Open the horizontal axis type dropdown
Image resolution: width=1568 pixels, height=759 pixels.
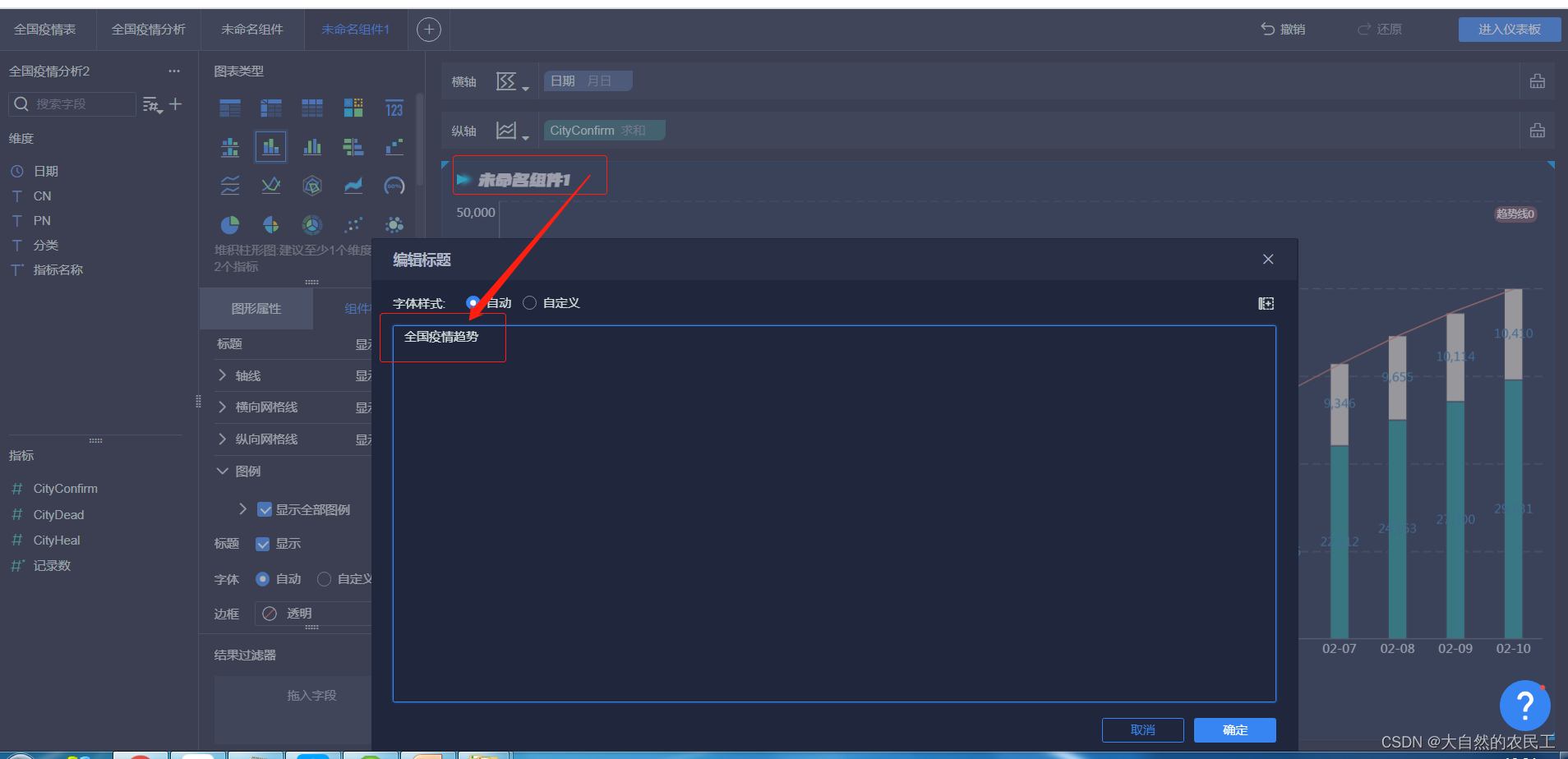(512, 81)
